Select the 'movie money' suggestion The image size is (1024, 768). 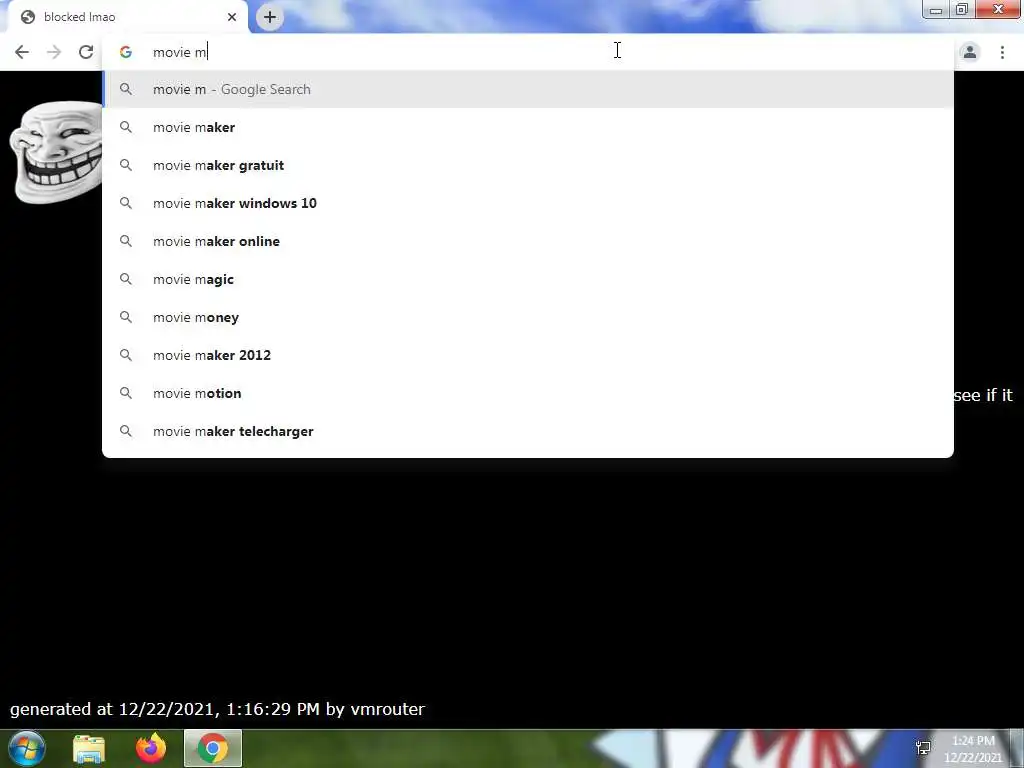tap(528, 317)
